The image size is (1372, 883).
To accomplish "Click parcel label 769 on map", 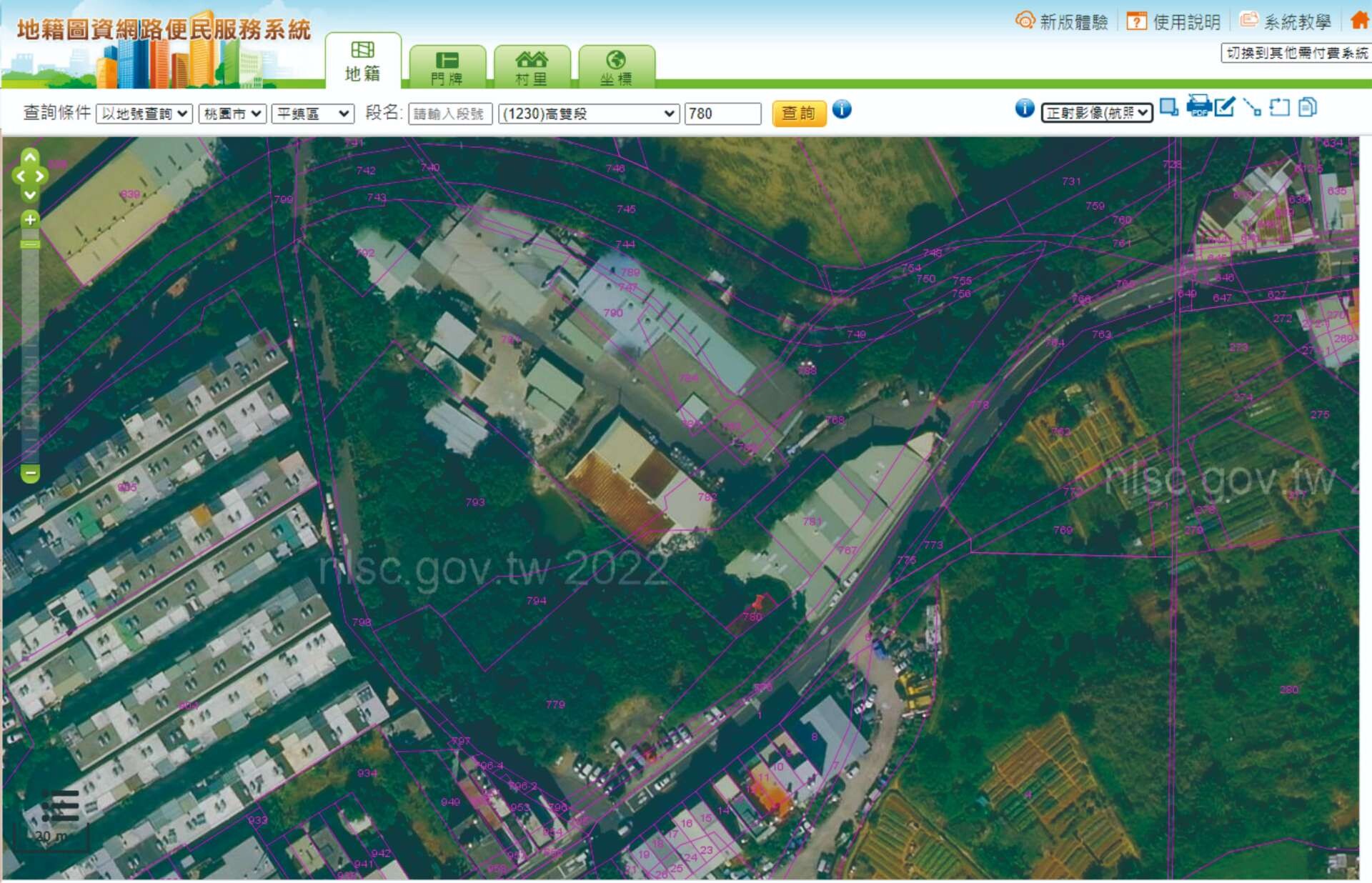I will [x=1063, y=530].
